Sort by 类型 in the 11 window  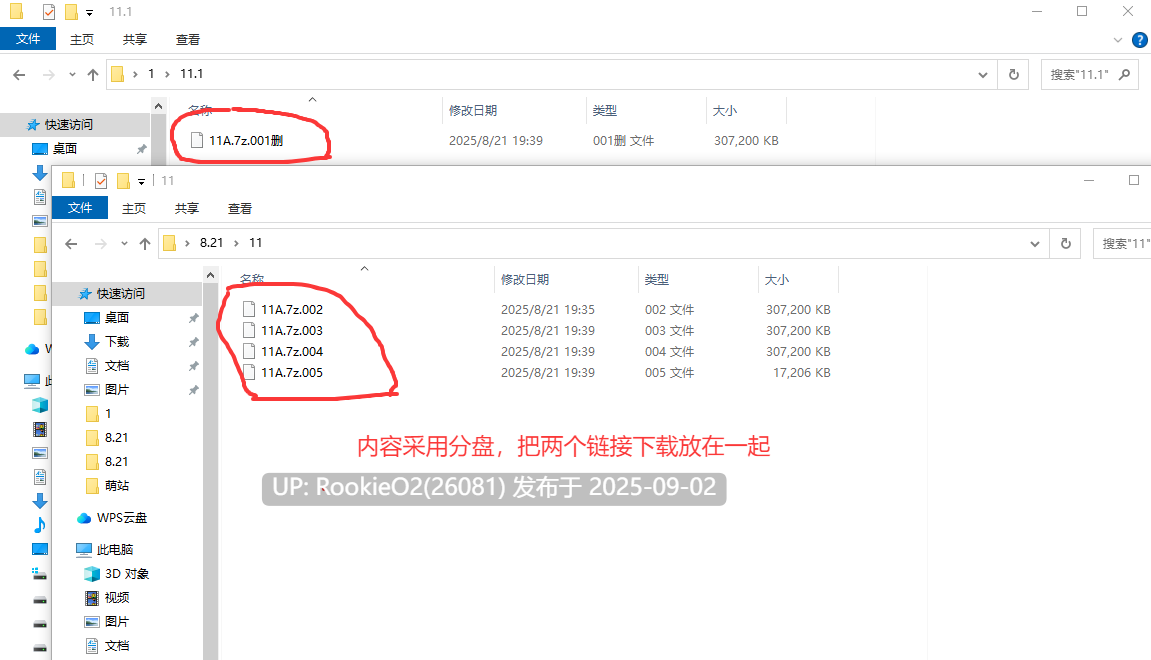click(x=657, y=279)
